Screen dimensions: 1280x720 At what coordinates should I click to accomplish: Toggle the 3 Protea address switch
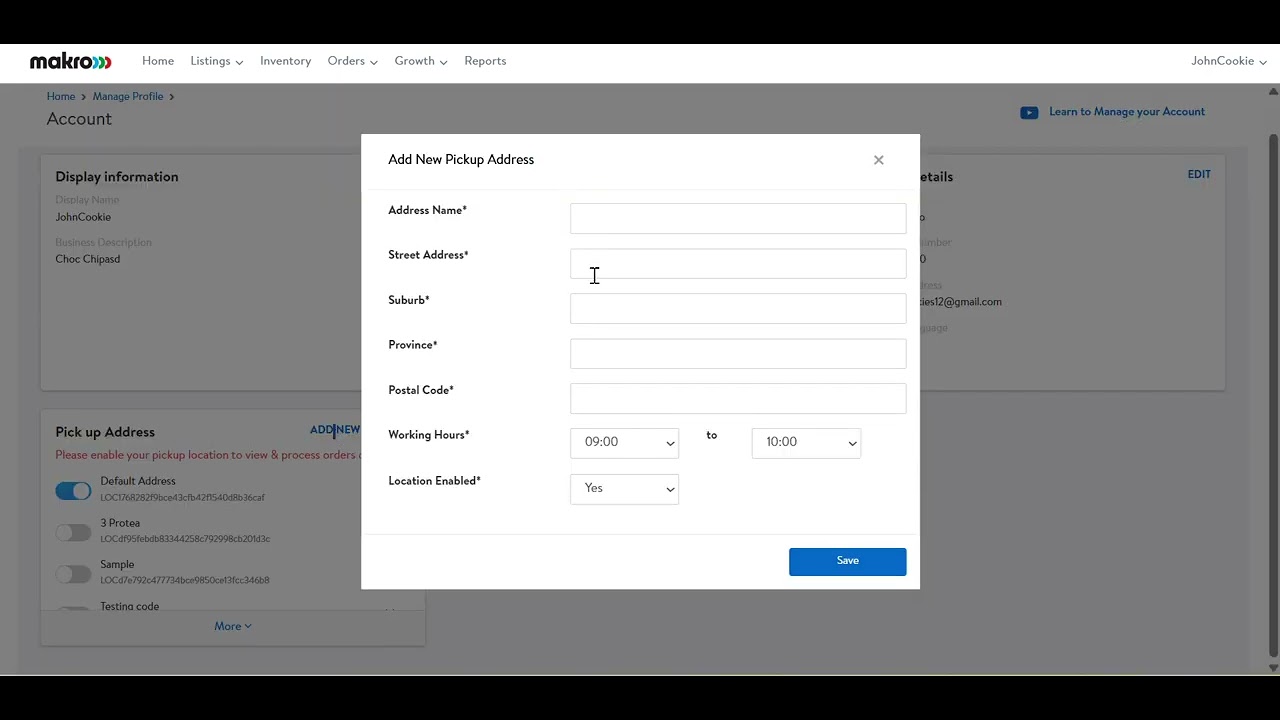73,532
